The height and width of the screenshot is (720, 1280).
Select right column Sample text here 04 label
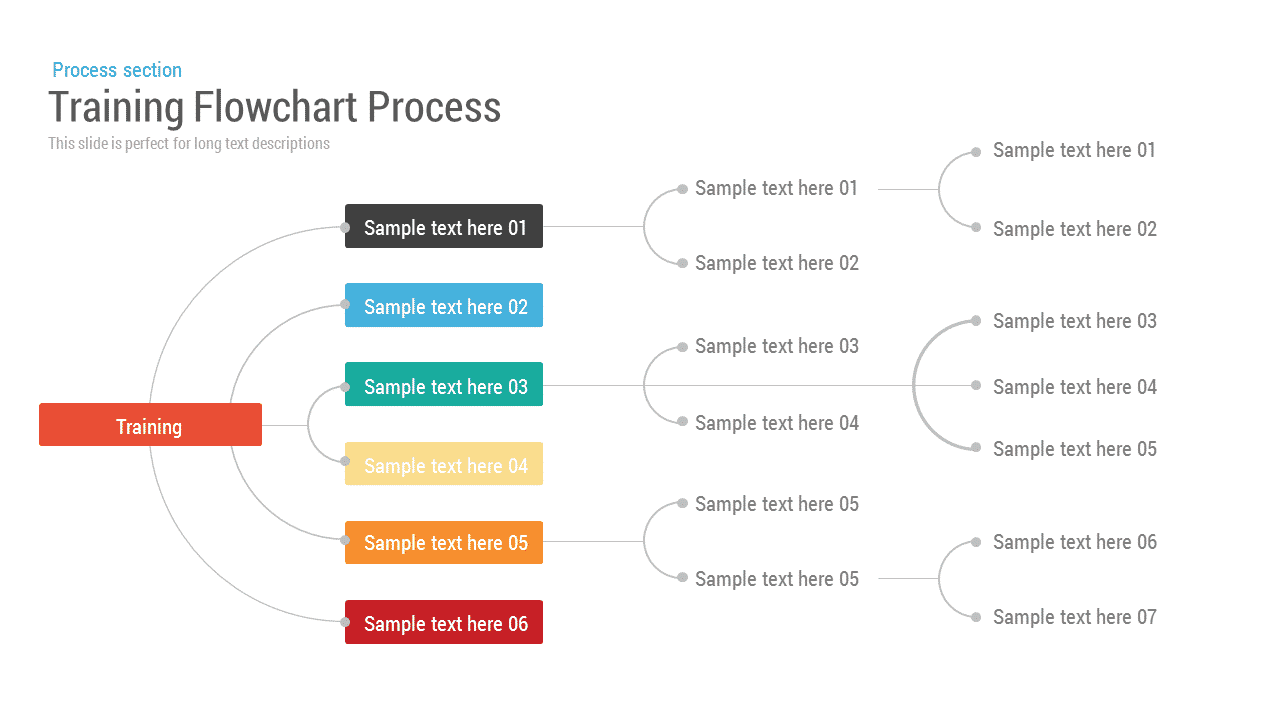pyautogui.click(x=1074, y=387)
